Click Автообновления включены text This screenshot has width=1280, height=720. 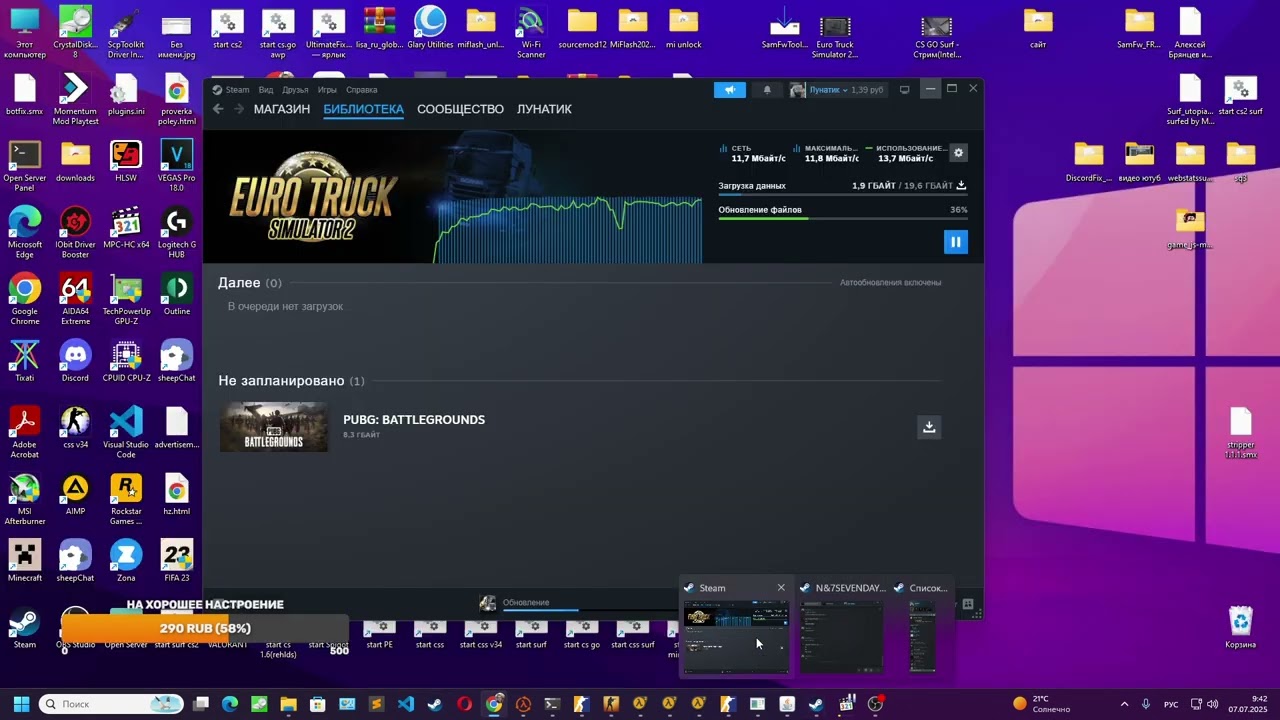(890, 283)
